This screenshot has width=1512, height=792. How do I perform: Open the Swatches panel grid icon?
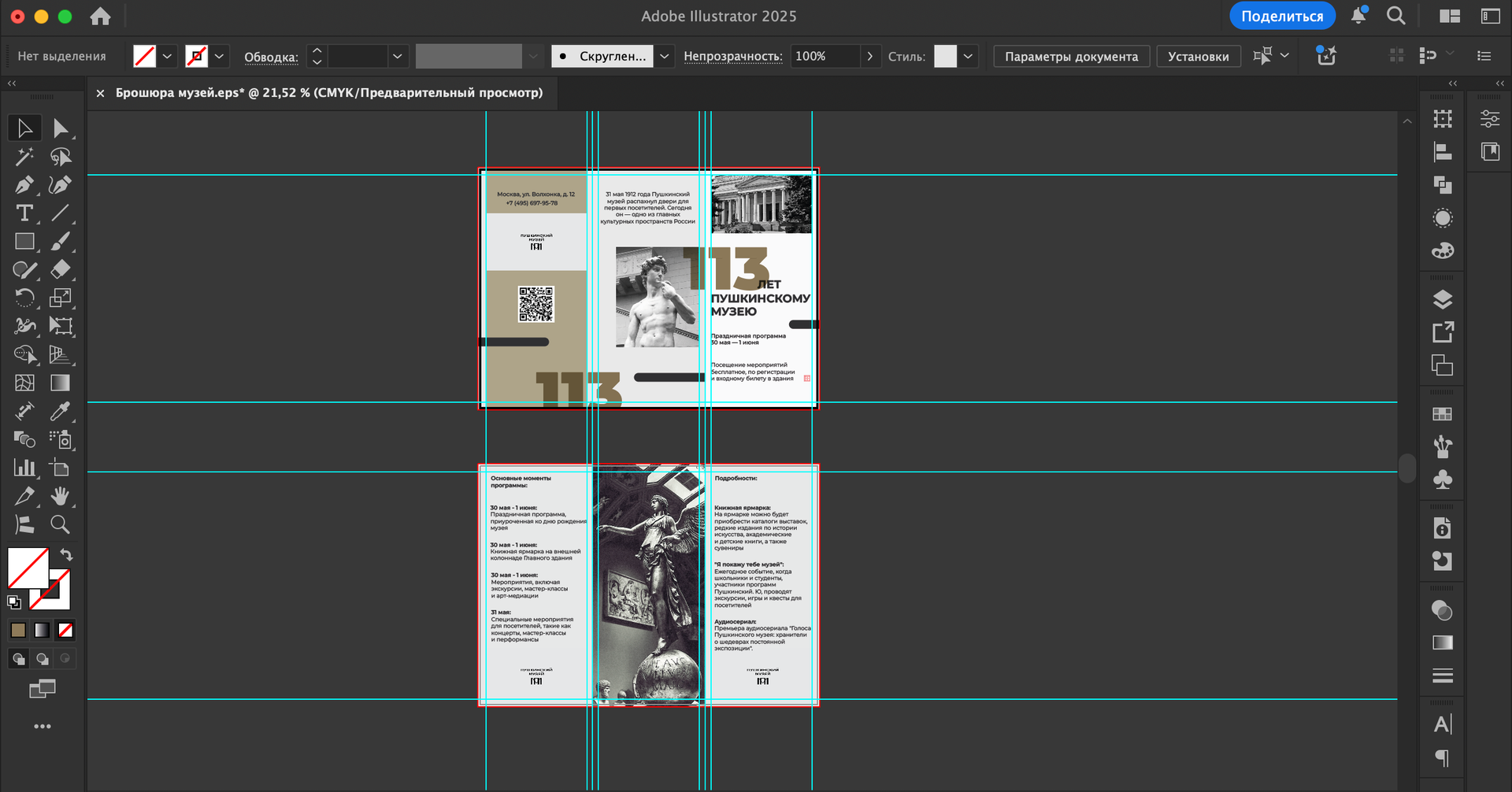[x=1443, y=414]
